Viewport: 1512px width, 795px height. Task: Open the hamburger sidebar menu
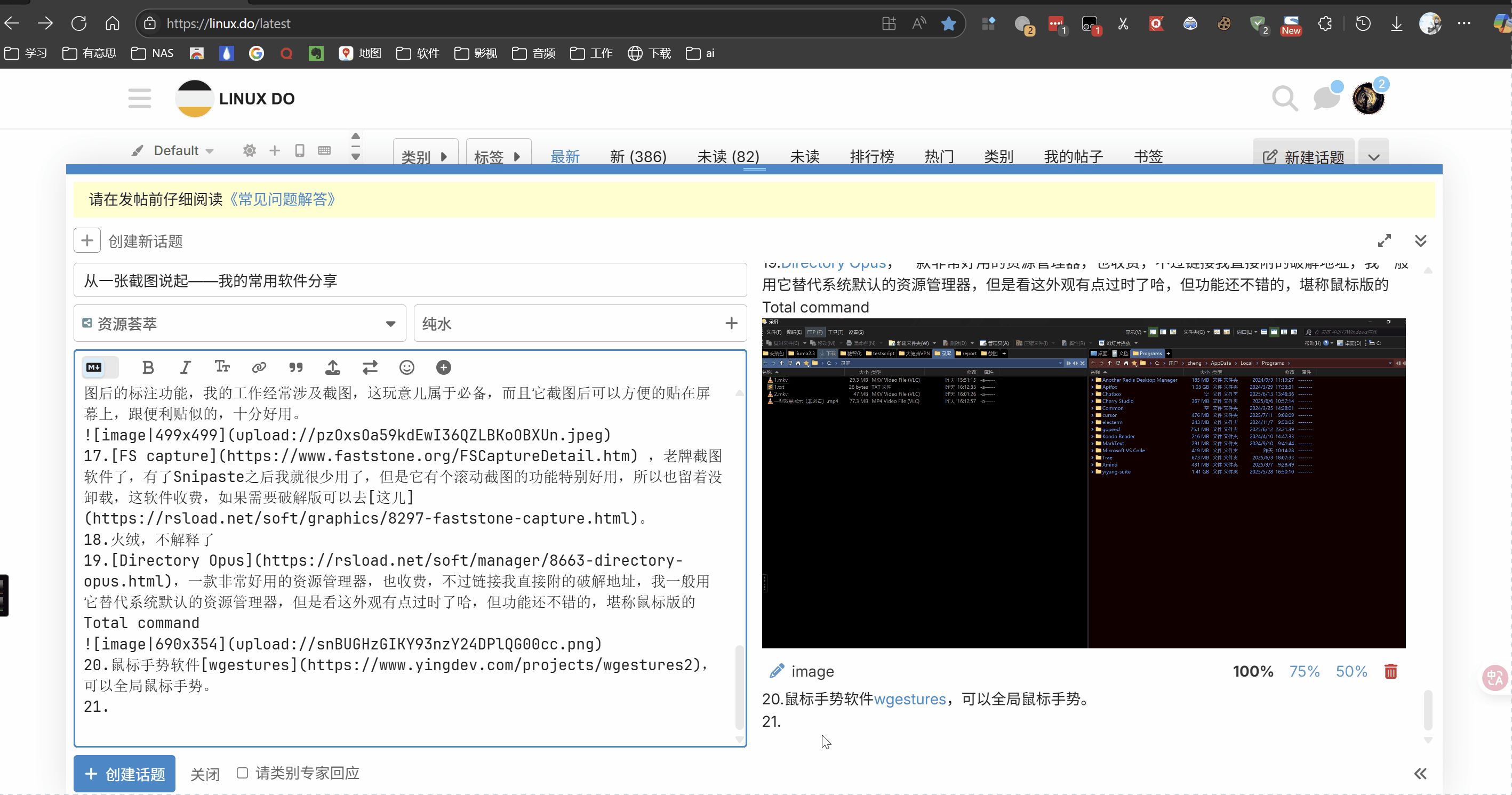[x=140, y=99]
